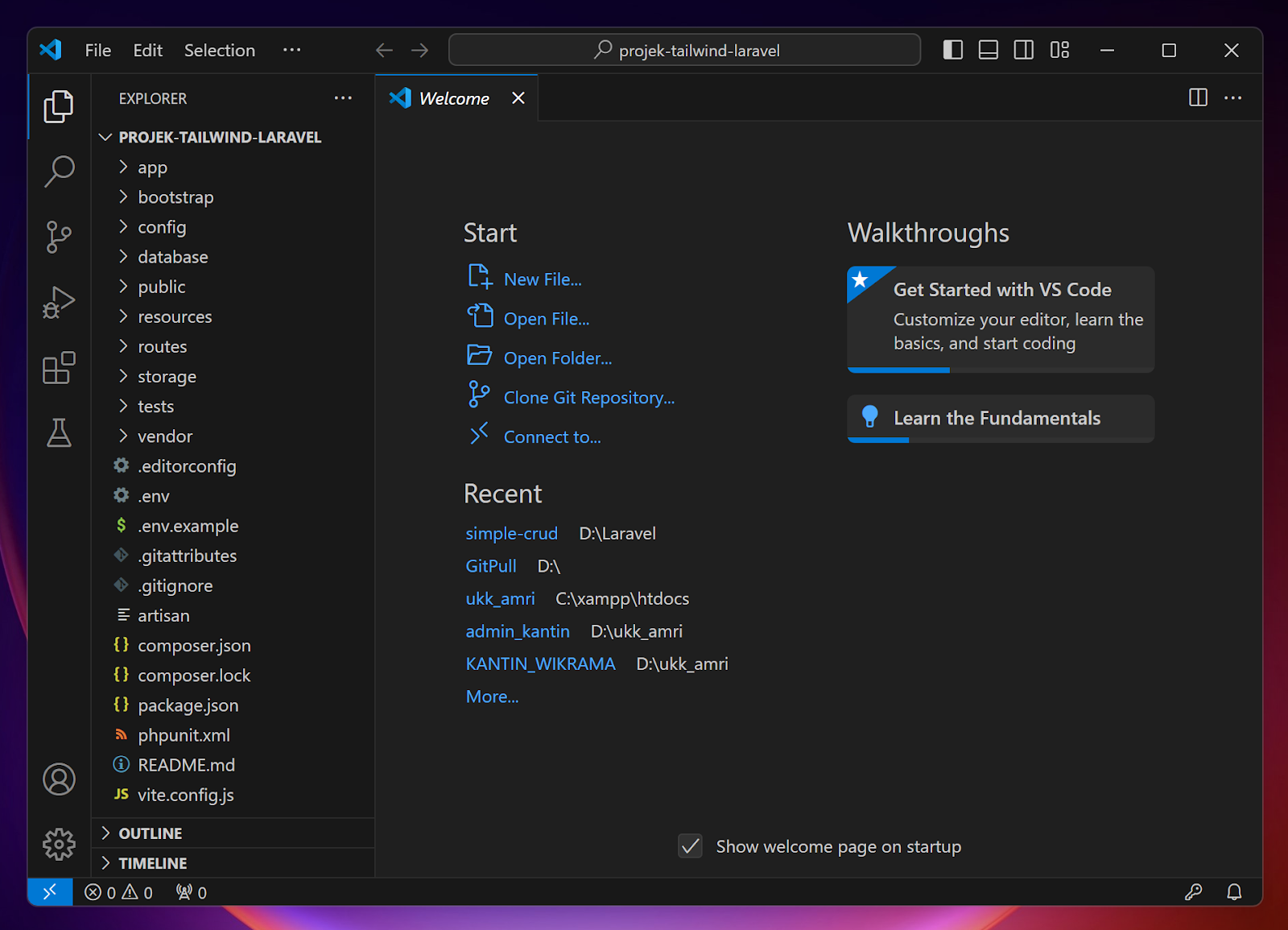This screenshot has width=1288, height=930.
Task: Click the projek-tailwind-laravel command center search box
Action: [684, 50]
